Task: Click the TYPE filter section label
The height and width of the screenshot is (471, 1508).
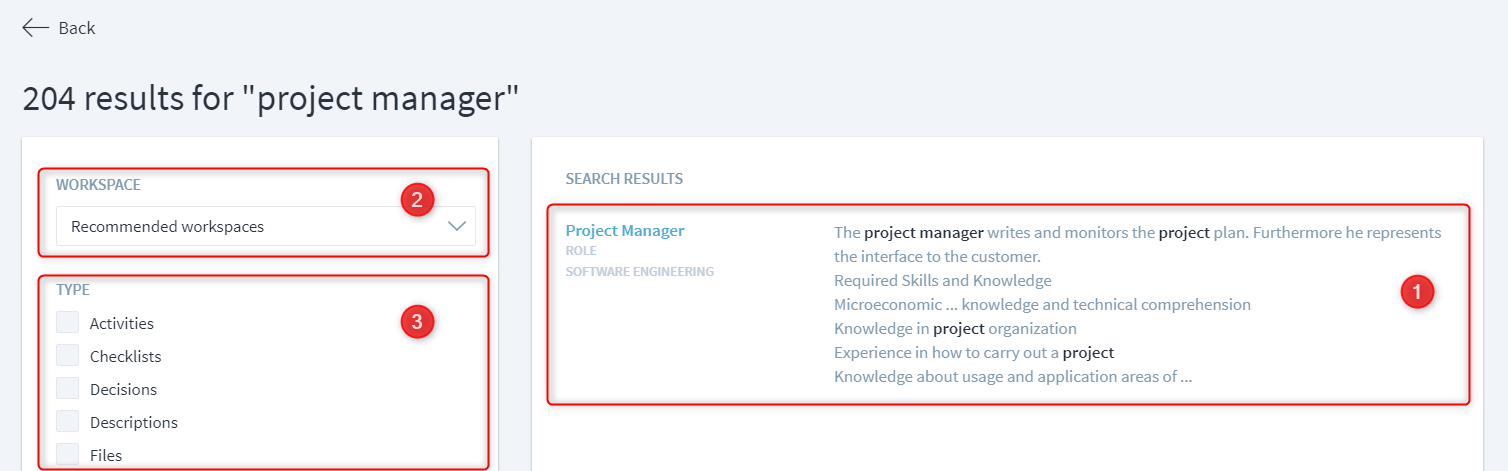Action: (73, 290)
